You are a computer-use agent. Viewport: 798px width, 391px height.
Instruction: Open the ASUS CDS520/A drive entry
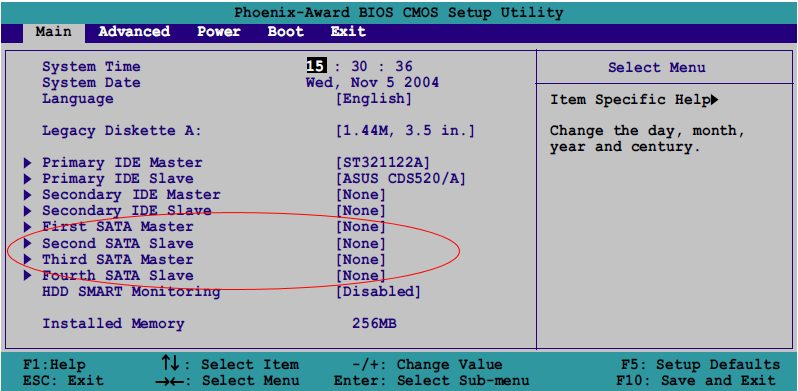(x=401, y=179)
